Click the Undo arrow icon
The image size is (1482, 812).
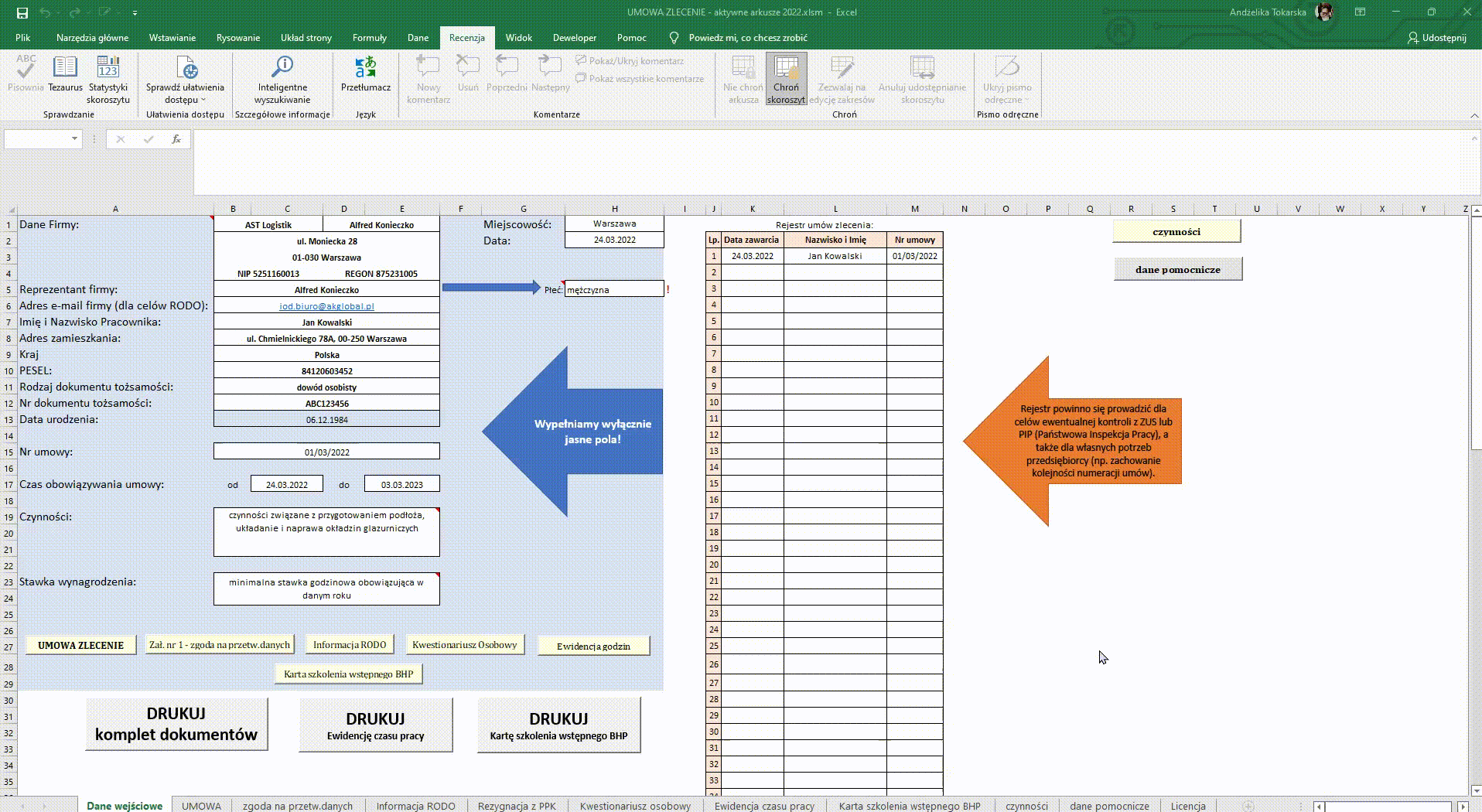(44, 12)
